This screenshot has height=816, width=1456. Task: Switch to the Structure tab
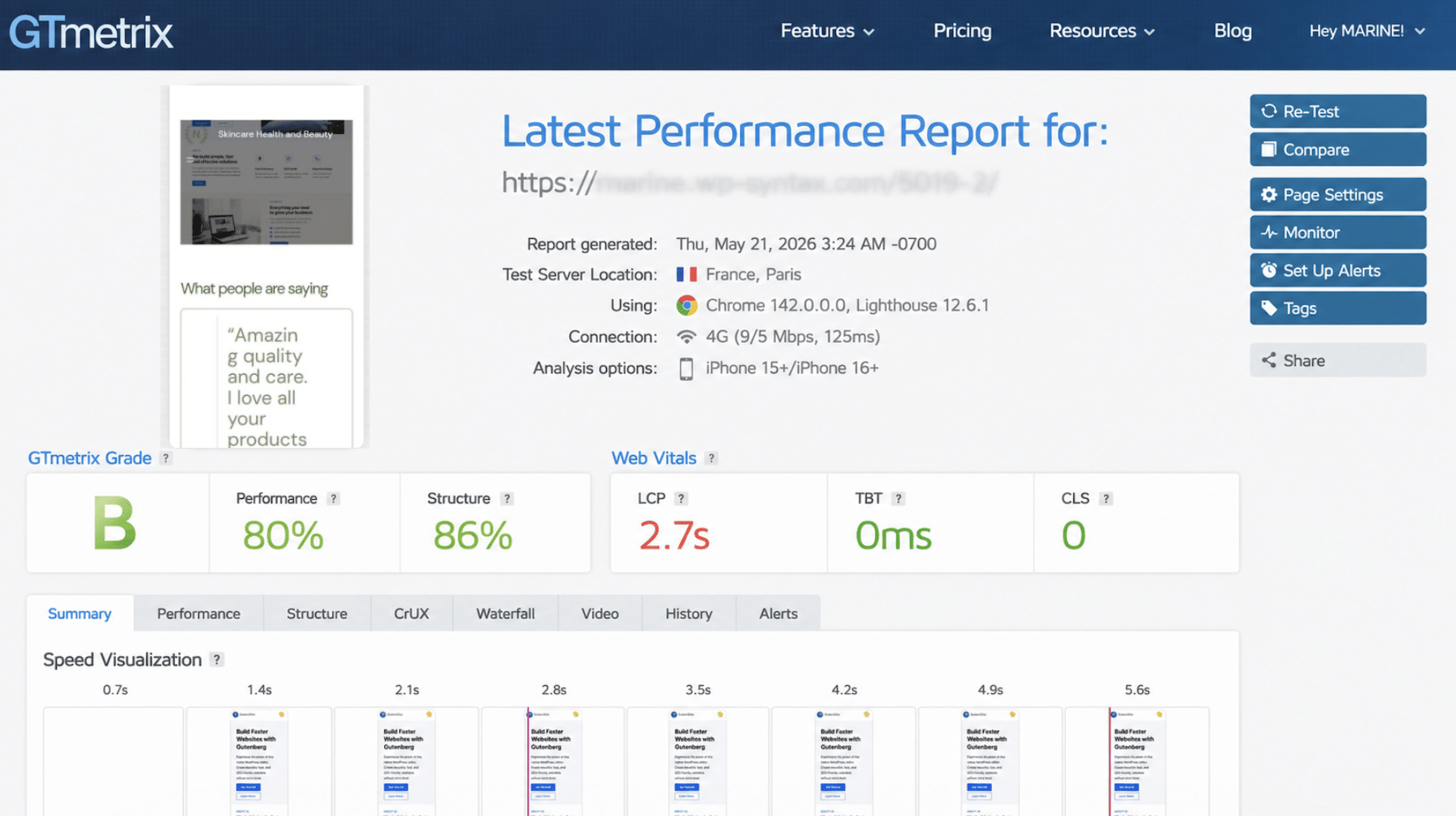click(x=317, y=614)
